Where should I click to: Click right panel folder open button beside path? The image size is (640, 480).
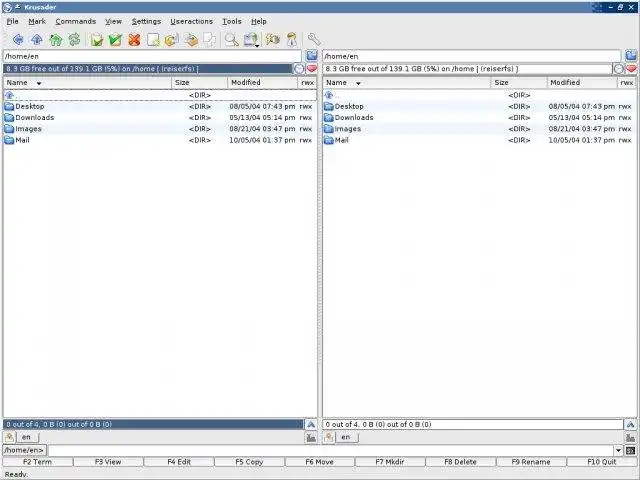(x=631, y=56)
